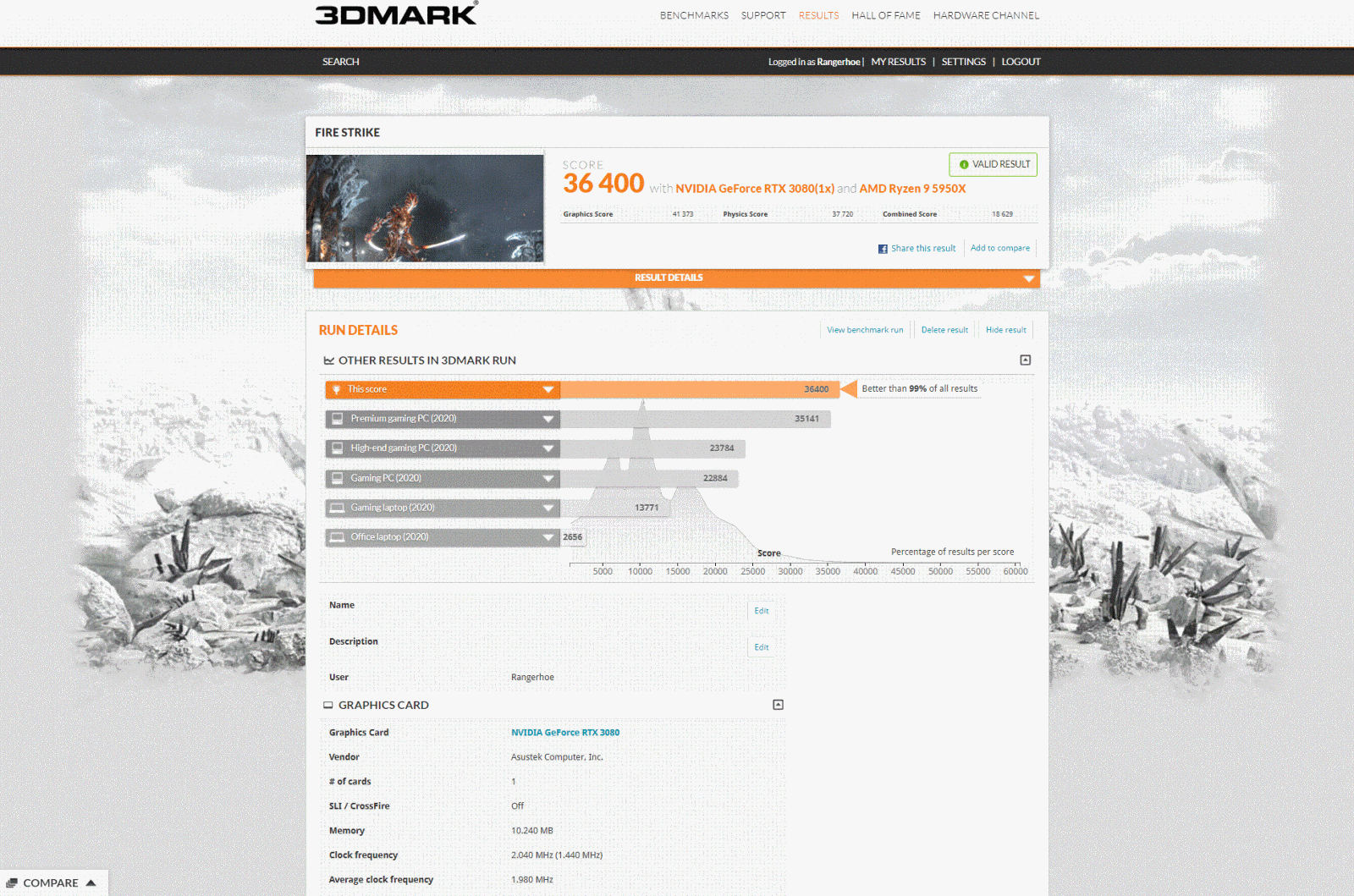The width and height of the screenshot is (1354, 896).
Task: Click the monitor icon beside Graphics Card heading
Action: click(x=328, y=705)
